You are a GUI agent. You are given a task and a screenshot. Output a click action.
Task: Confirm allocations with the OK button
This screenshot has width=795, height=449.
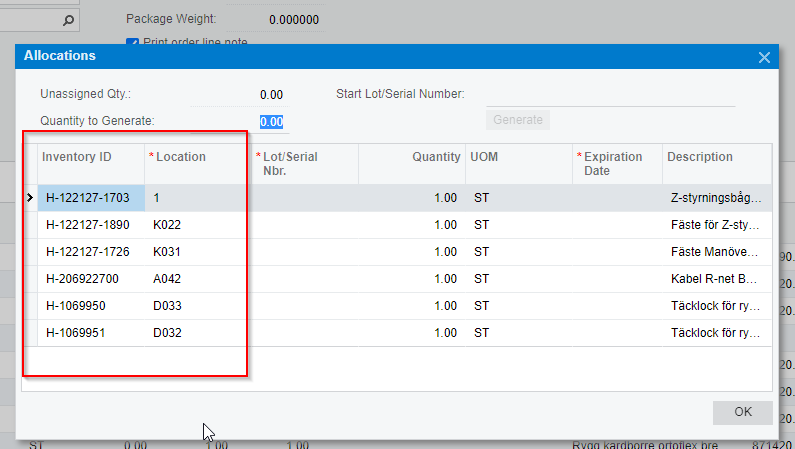[x=742, y=412]
